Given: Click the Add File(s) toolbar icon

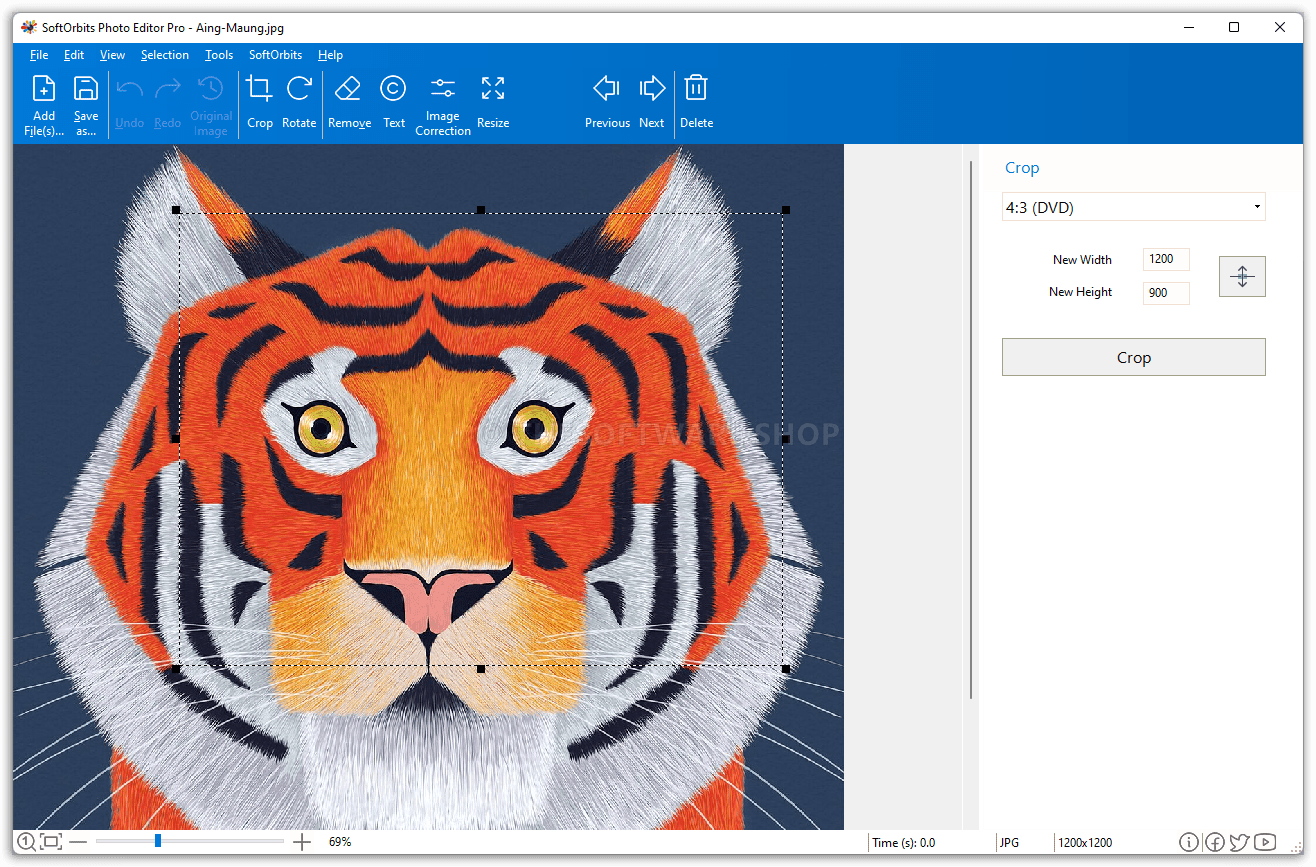Looking at the screenshot, I should point(44,88).
